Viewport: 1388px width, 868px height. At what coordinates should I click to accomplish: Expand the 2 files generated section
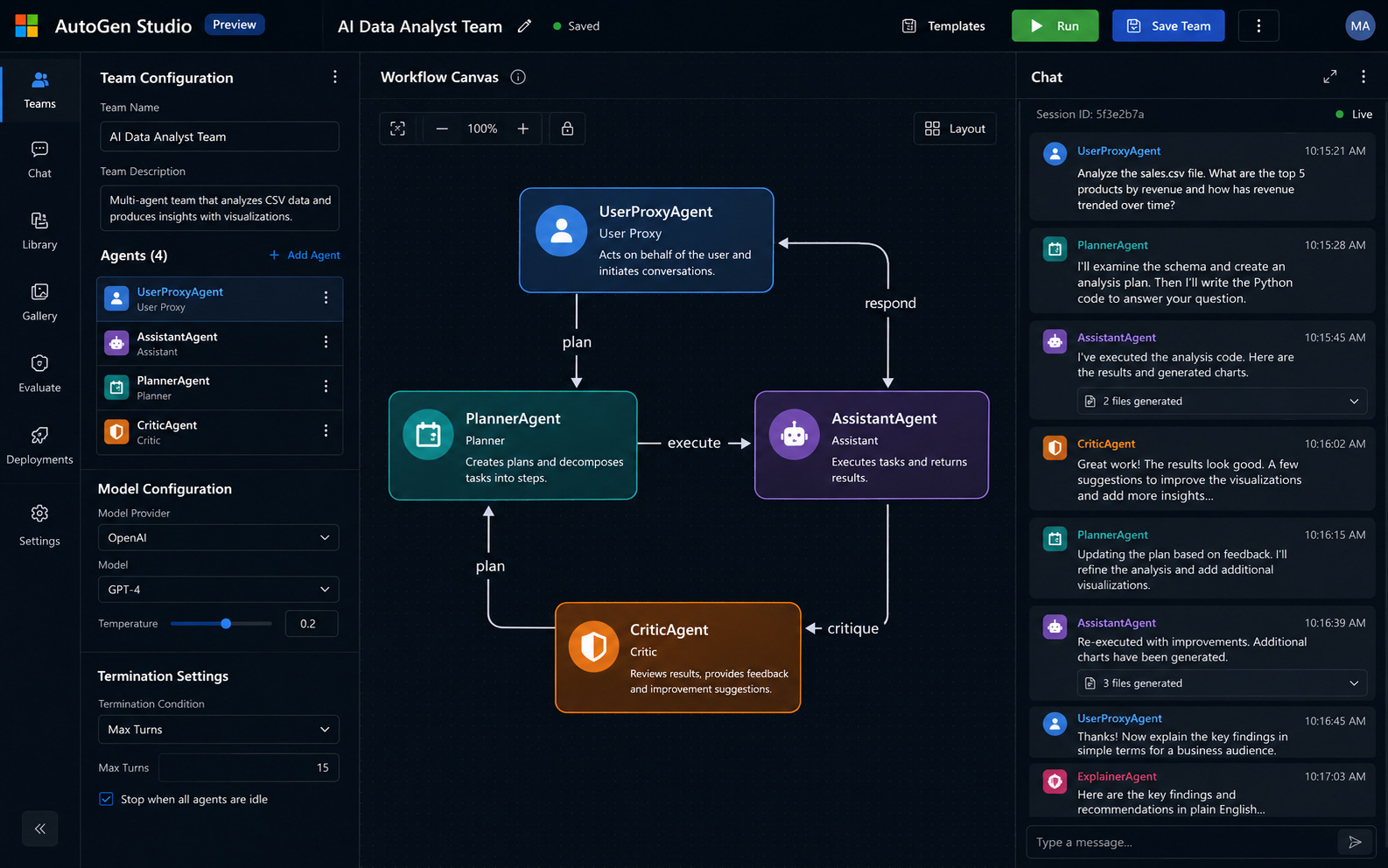point(1222,401)
